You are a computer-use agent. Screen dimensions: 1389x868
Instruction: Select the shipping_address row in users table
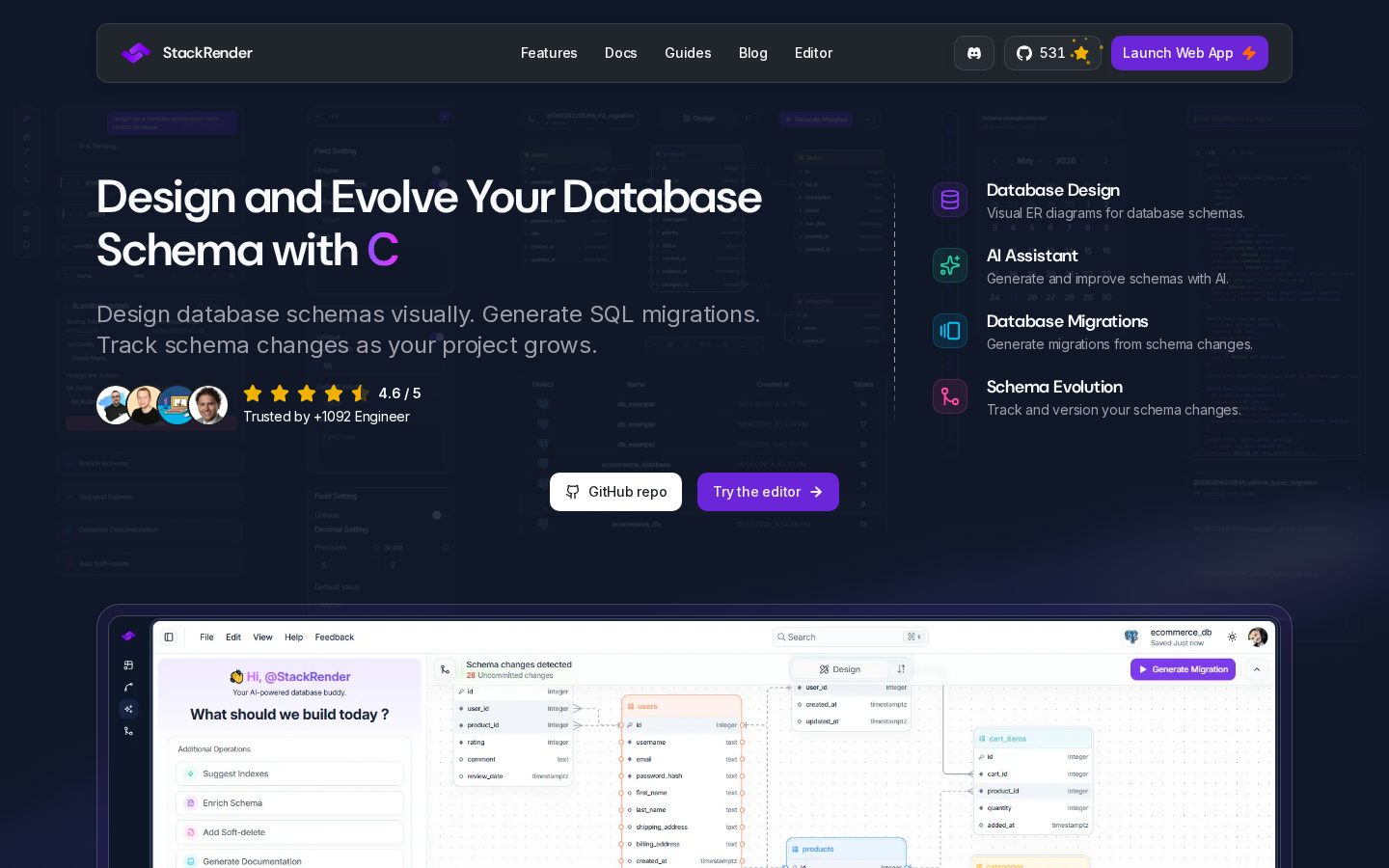coord(684,827)
